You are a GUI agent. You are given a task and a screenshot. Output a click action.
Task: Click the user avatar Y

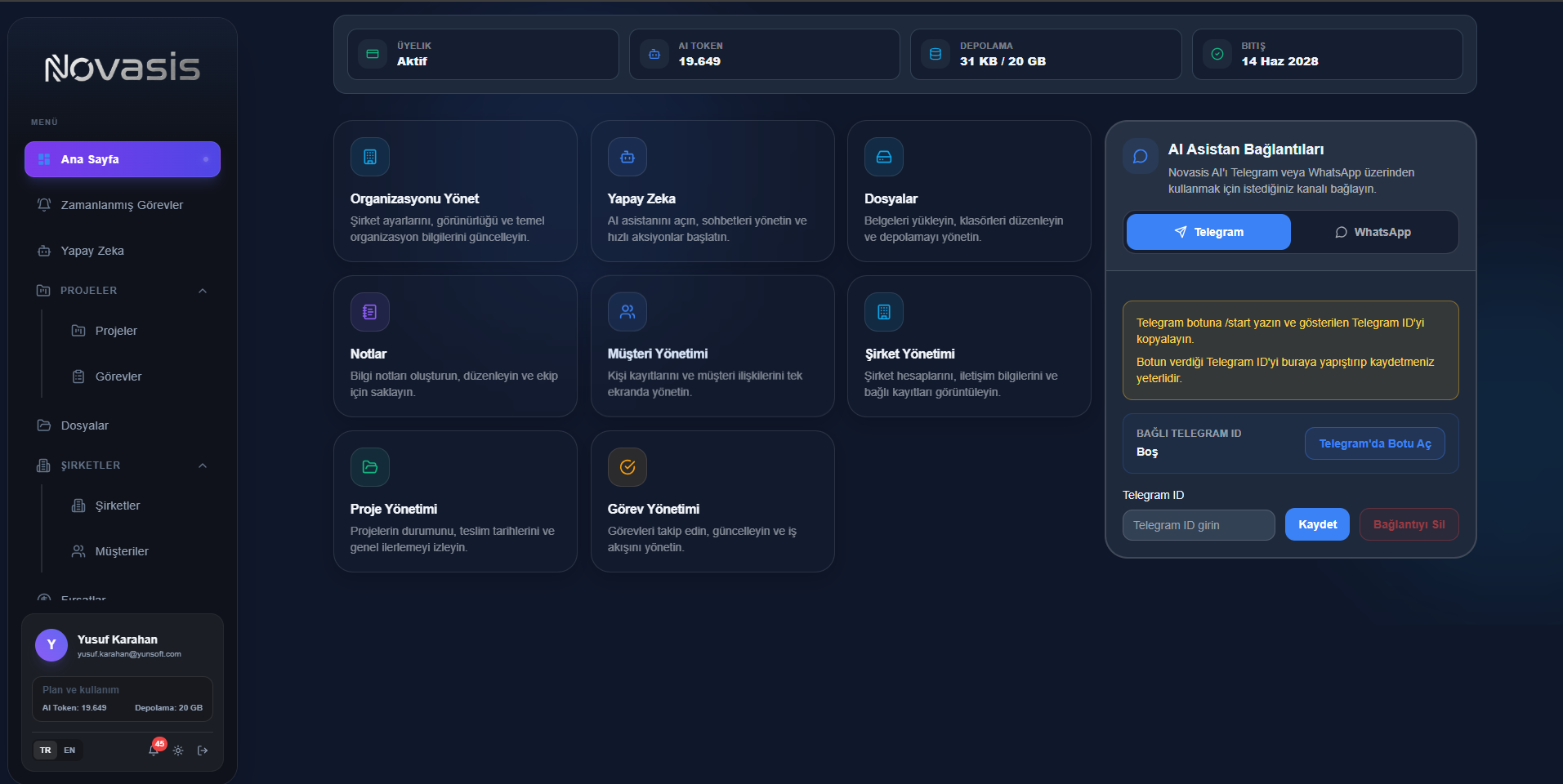tap(51, 645)
